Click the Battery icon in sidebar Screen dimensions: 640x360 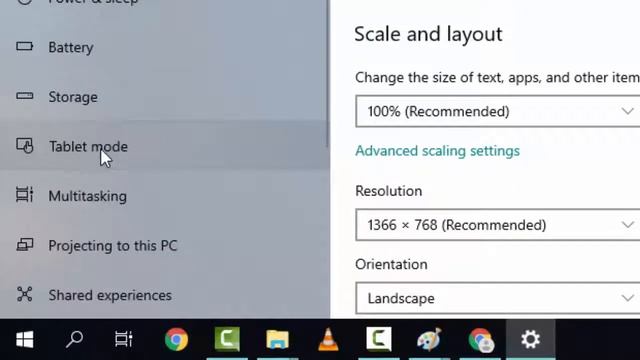coord(24,47)
